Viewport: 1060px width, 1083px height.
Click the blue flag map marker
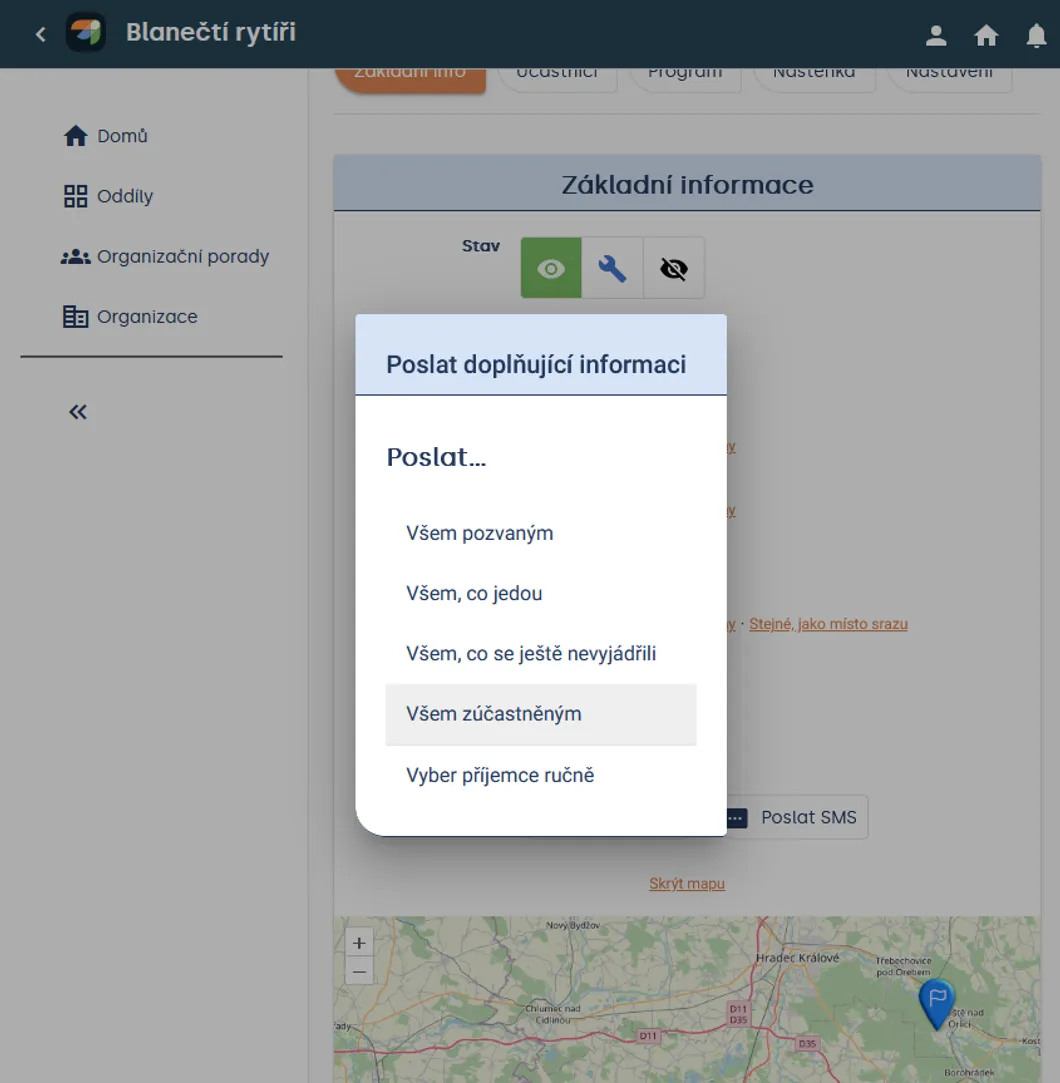936,1003
